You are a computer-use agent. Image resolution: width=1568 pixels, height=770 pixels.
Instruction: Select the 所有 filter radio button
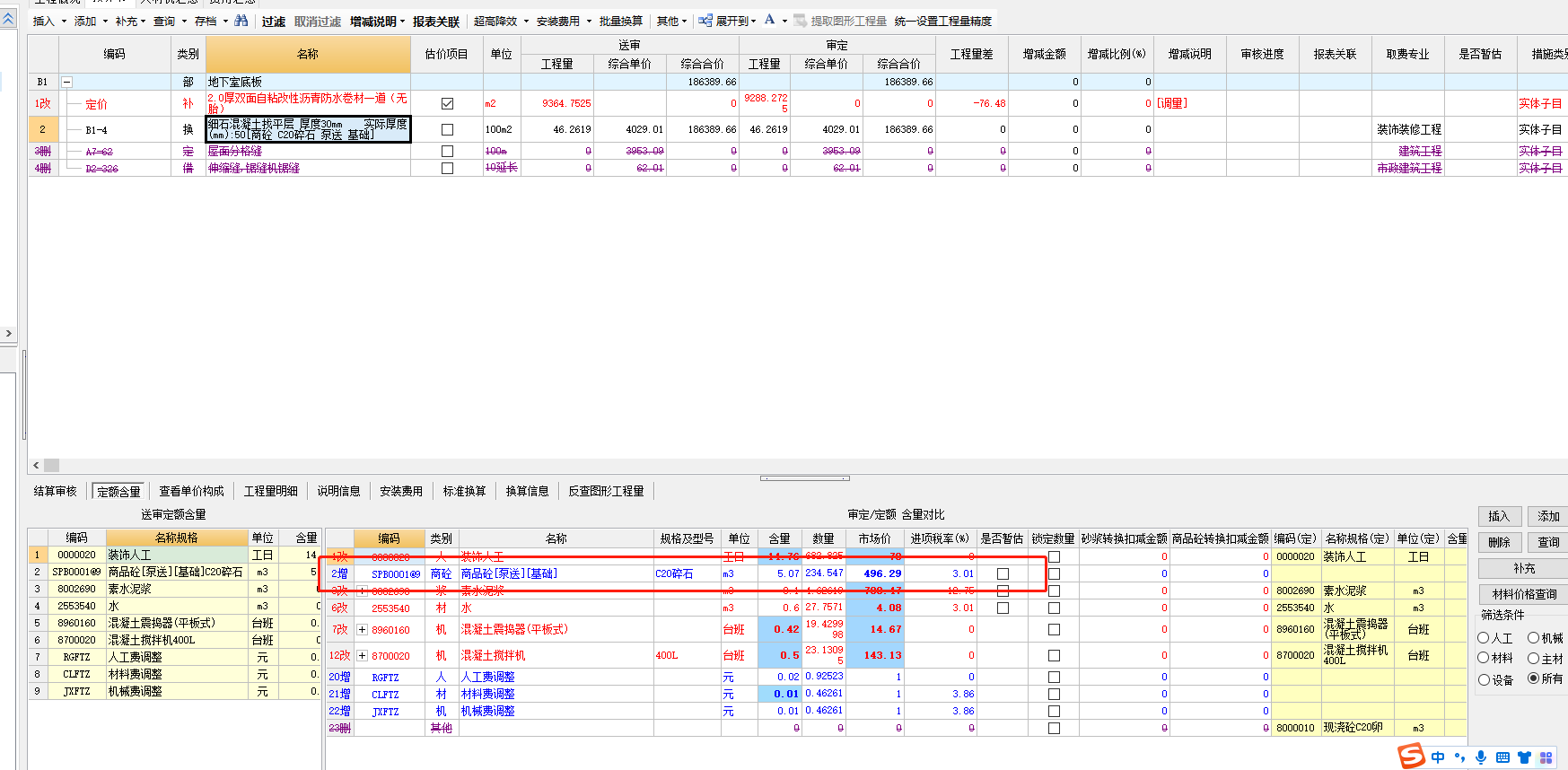[x=1533, y=678]
